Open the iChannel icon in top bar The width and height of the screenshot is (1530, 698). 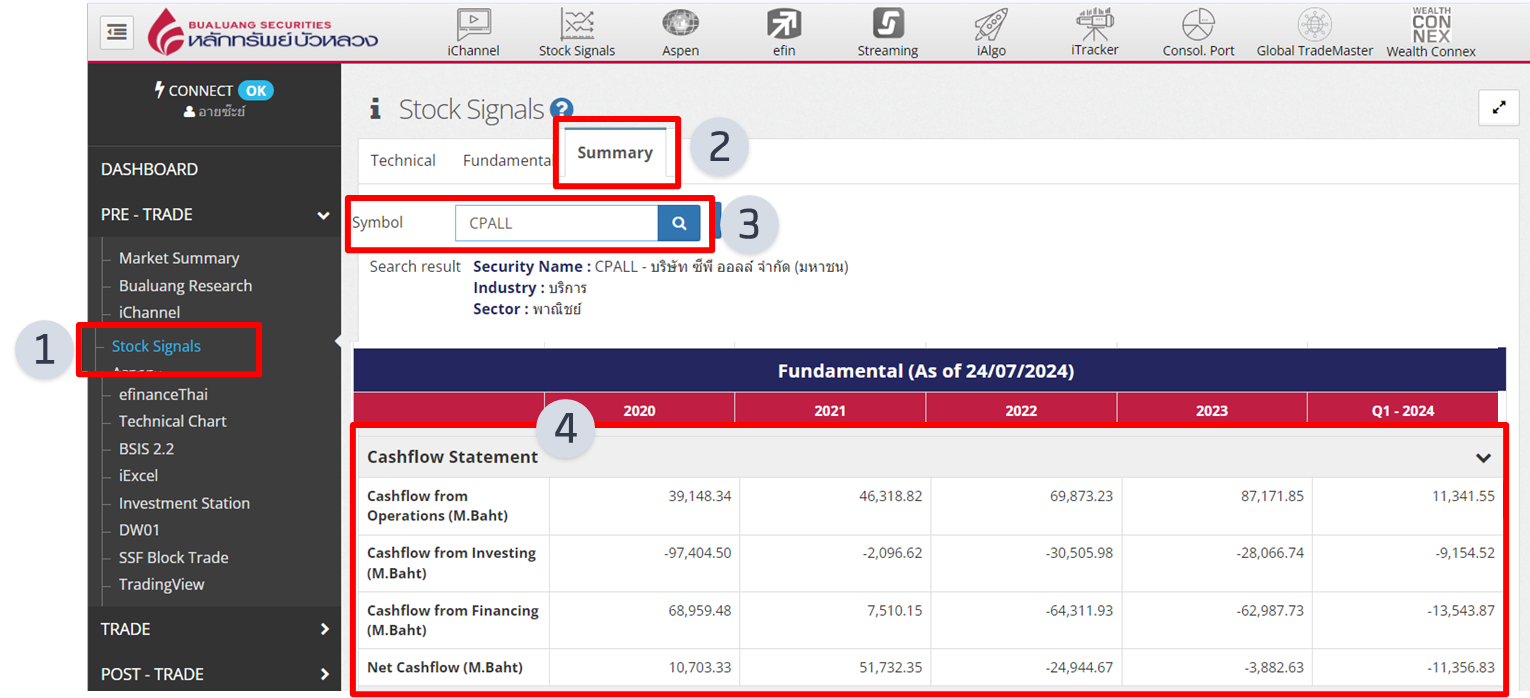[473, 32]
